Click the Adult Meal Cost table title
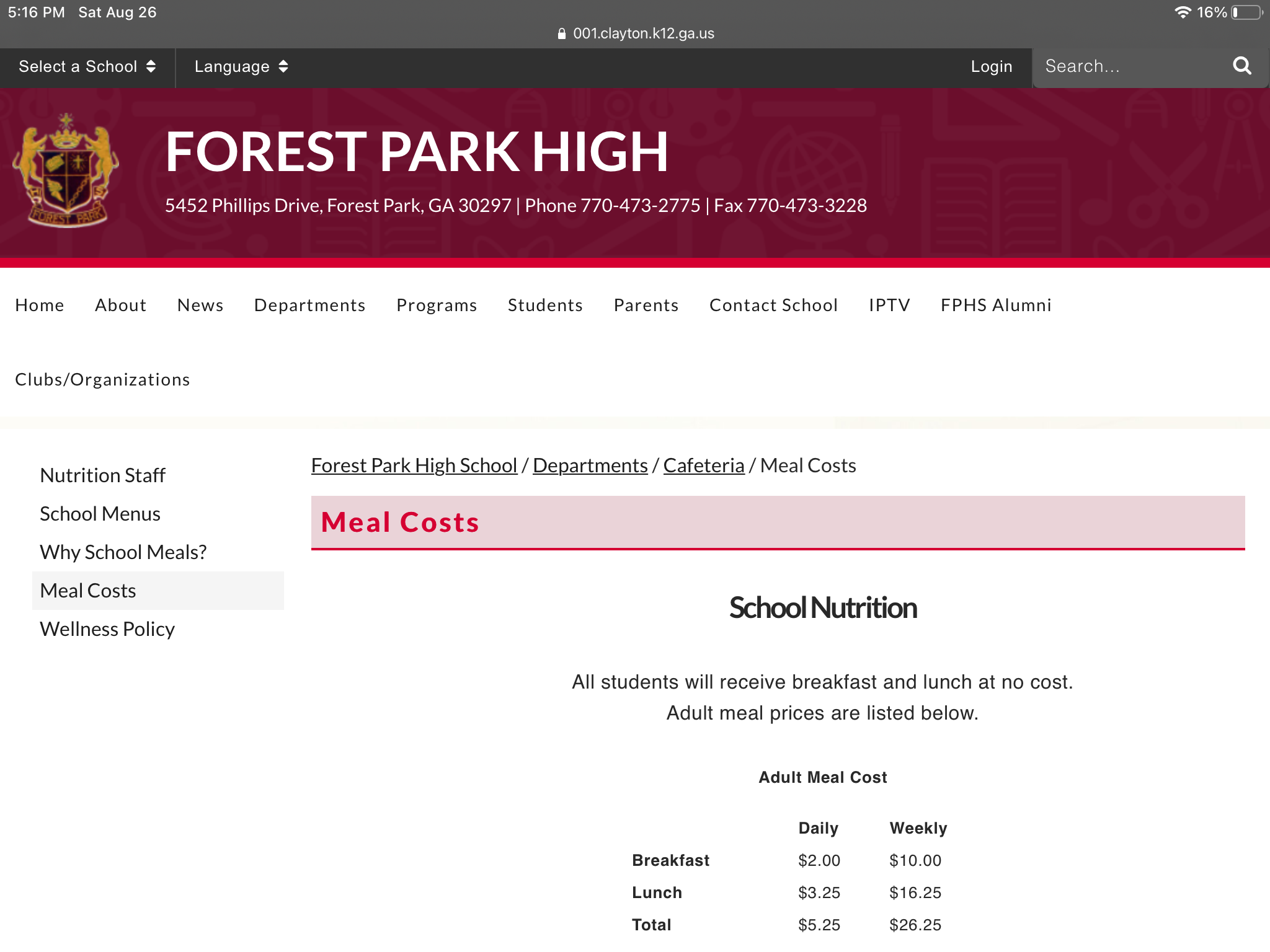Screen dimensions: 1270x952 823,777
